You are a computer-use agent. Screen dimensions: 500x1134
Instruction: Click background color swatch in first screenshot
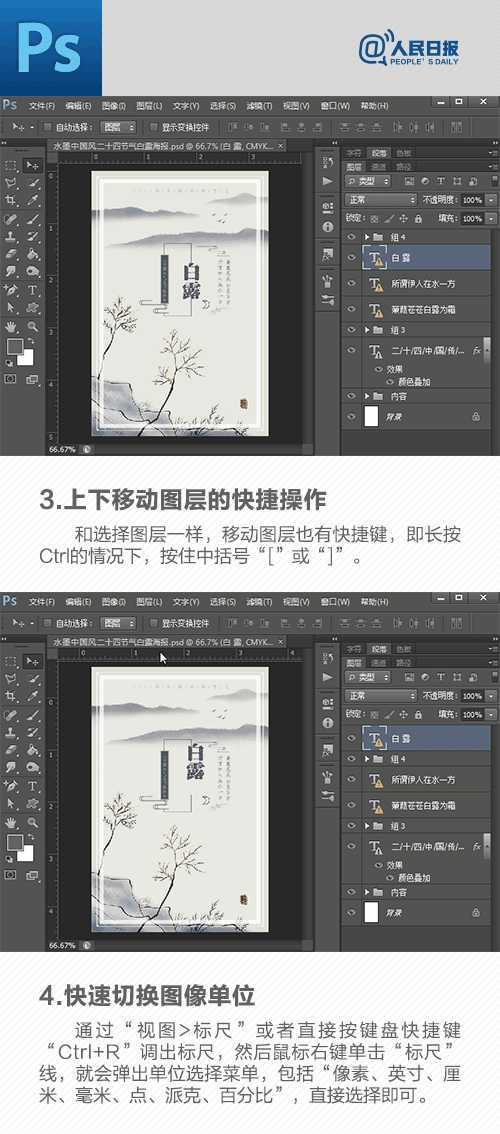click(x=27, y=357)
